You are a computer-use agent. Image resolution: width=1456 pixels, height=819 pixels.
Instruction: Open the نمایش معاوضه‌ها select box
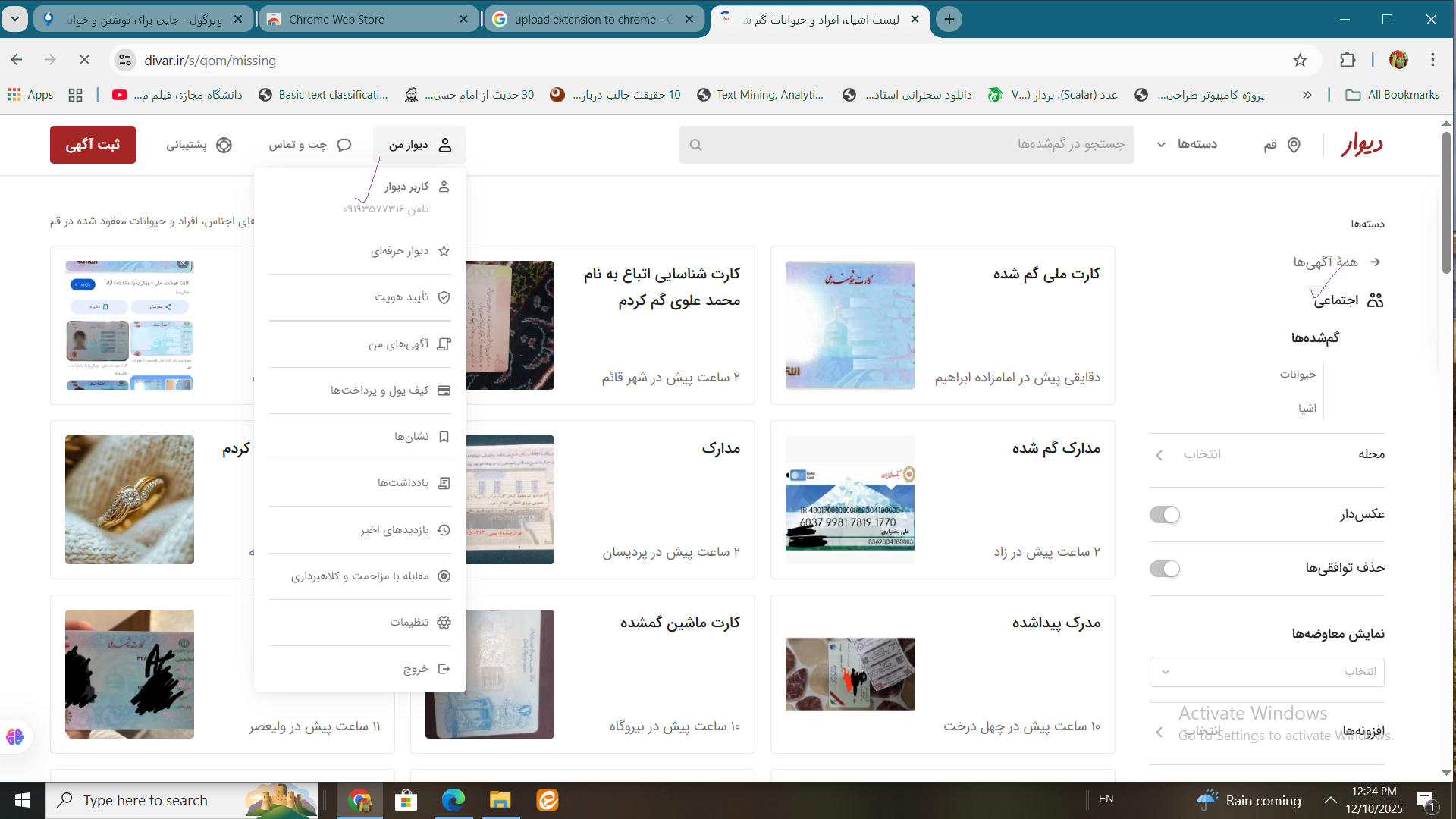[x=1266, y=672]
